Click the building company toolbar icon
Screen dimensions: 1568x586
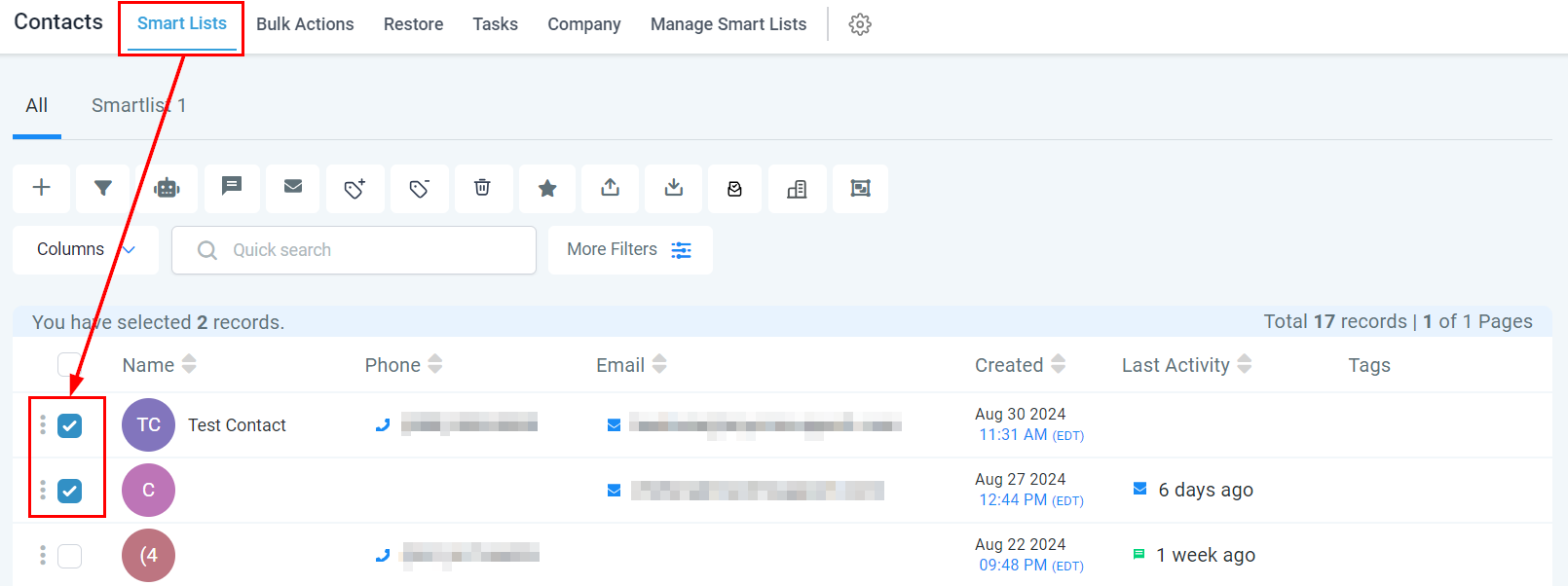click(x=797, y=188)
